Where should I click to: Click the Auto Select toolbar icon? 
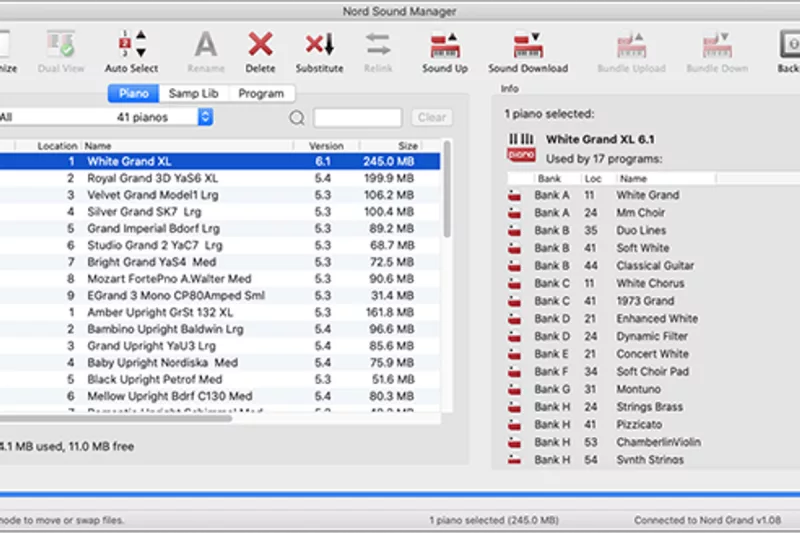[x=132, y=45]
